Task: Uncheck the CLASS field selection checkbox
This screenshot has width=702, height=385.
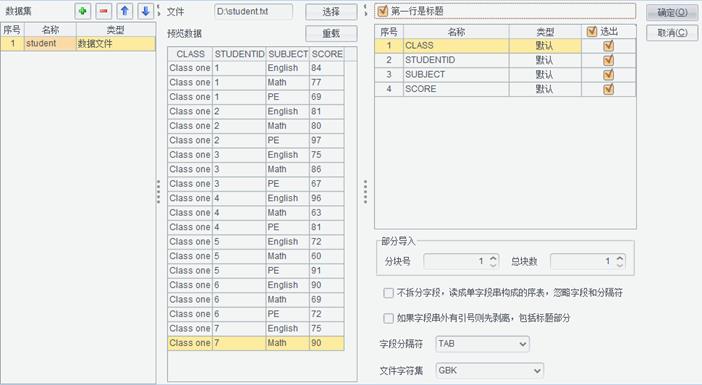Action: coord(608,46)
